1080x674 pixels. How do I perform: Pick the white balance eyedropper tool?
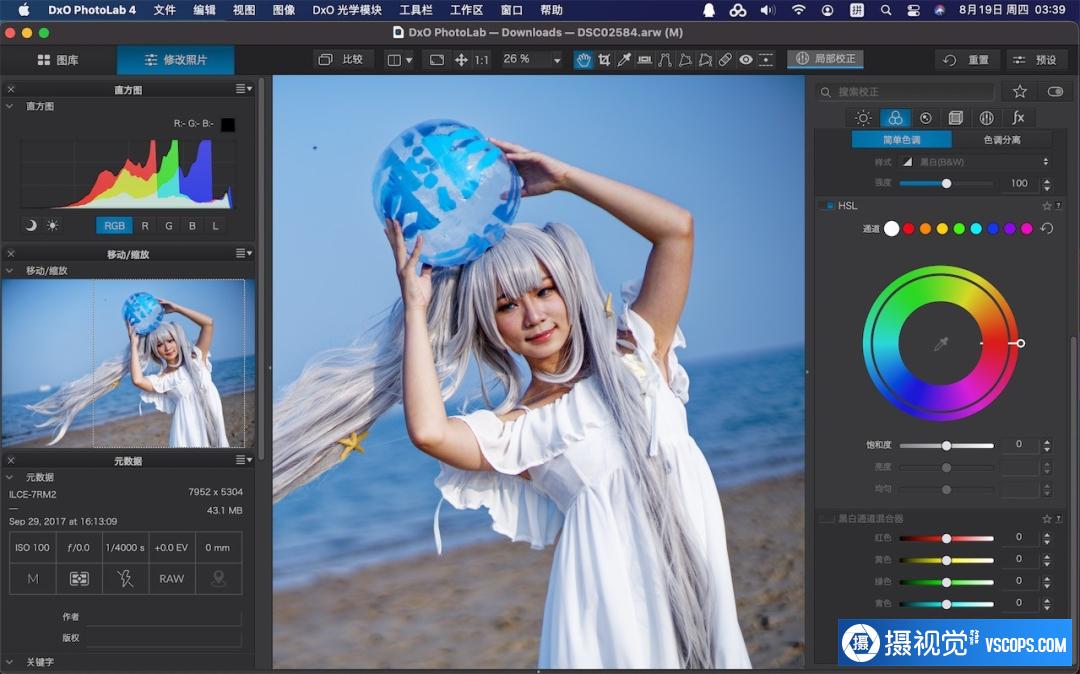coord(624,60)
